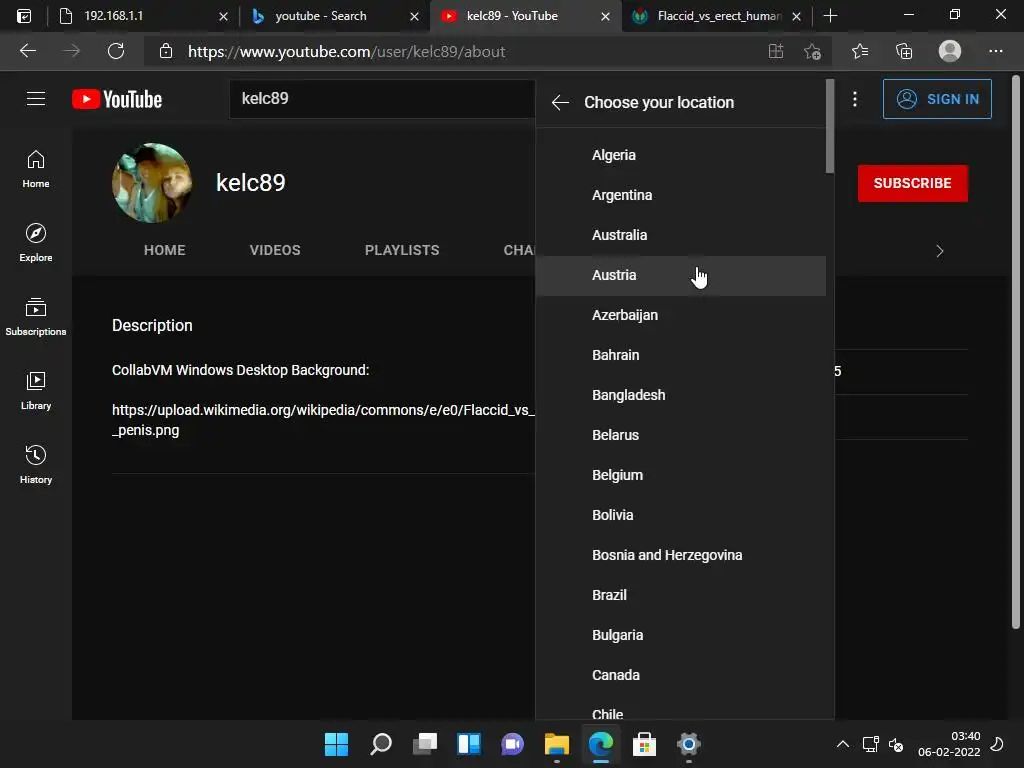Image resolution: width=1024 pixels, height=768 pixels.
Task: Open Edge profile avatar
Action: [950, 51]
